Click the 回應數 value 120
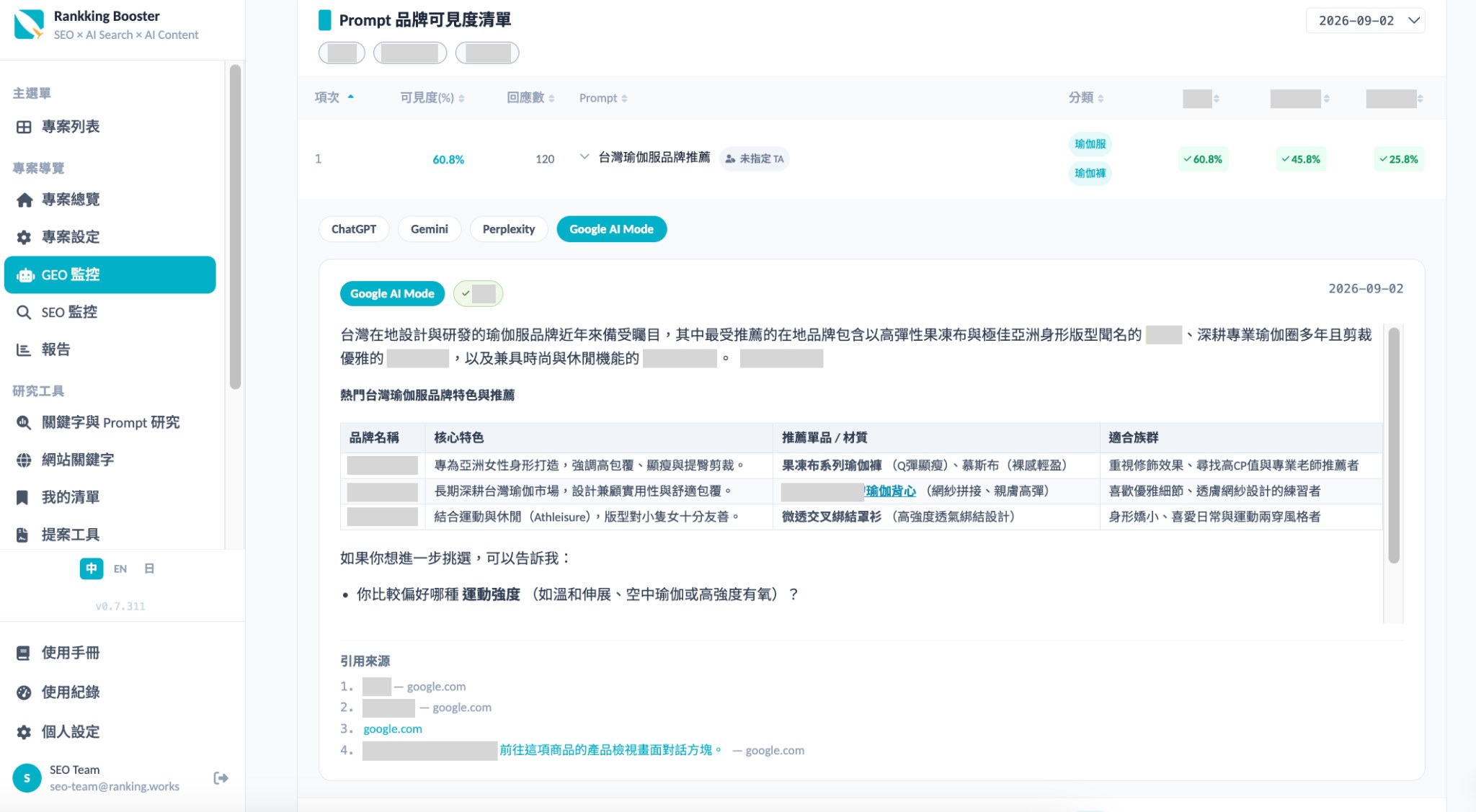1476x812 pixels. click(x=545, y=159)
